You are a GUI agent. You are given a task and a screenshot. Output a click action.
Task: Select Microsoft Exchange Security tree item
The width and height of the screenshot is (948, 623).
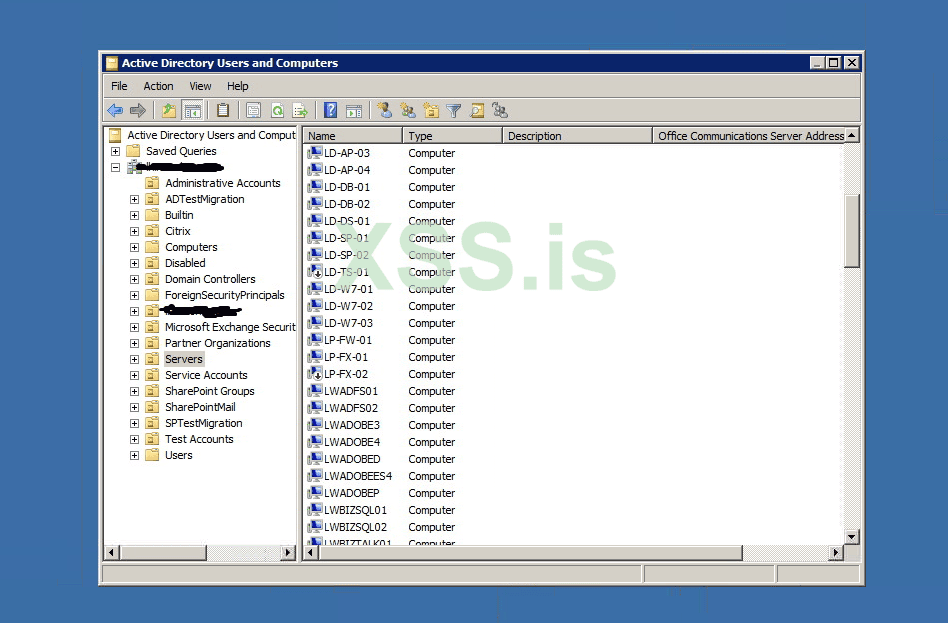tap(230, 327)
